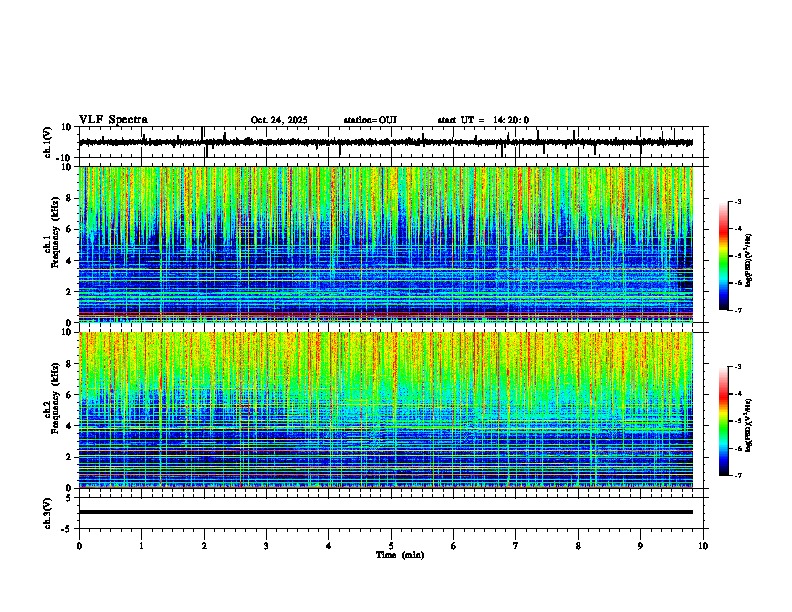This screenshot has width=792, height=612.
Task: Click the time axis tick label '7'
Action: (x=516, y=546)
